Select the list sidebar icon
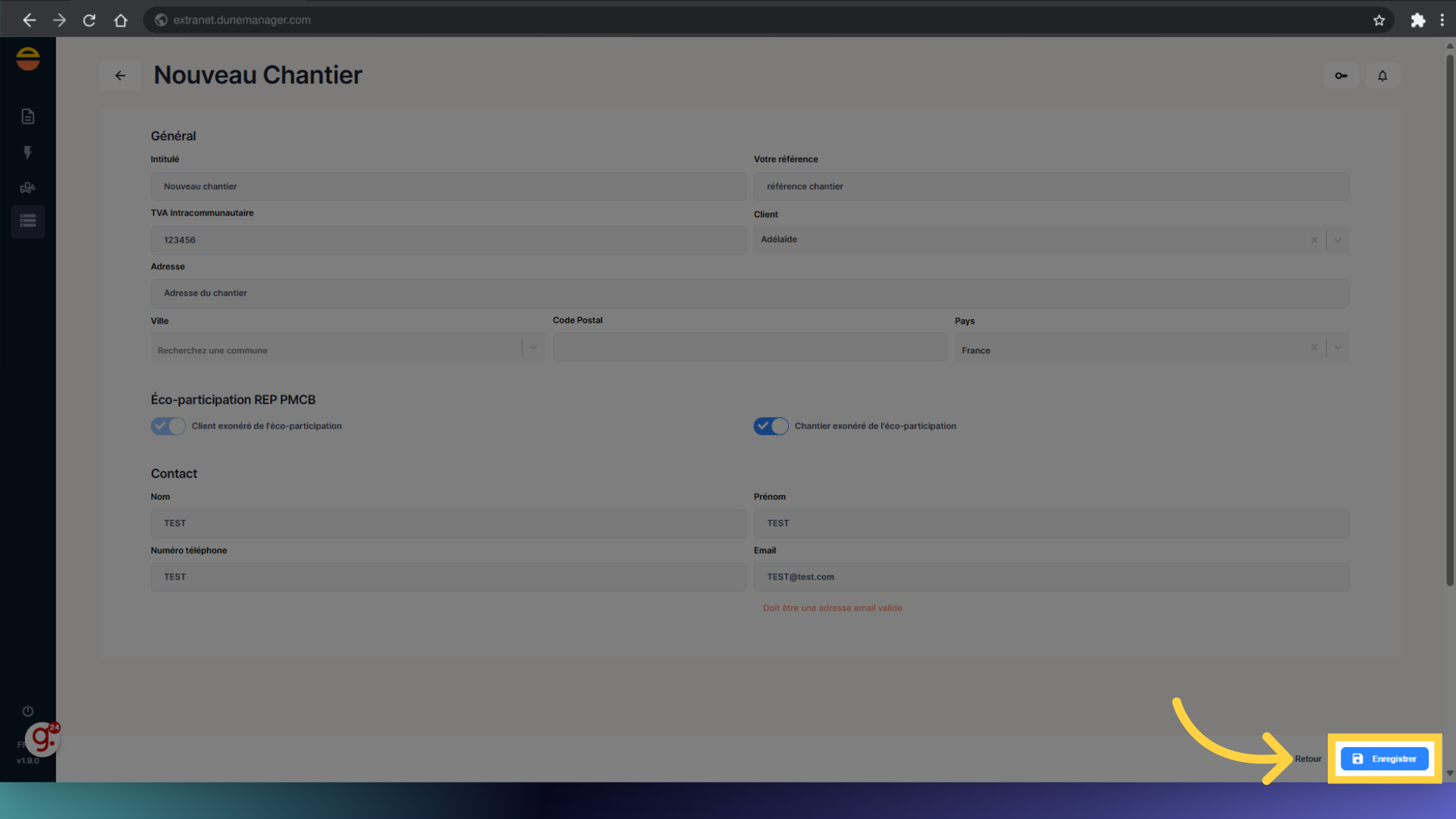 pos(28,221)
